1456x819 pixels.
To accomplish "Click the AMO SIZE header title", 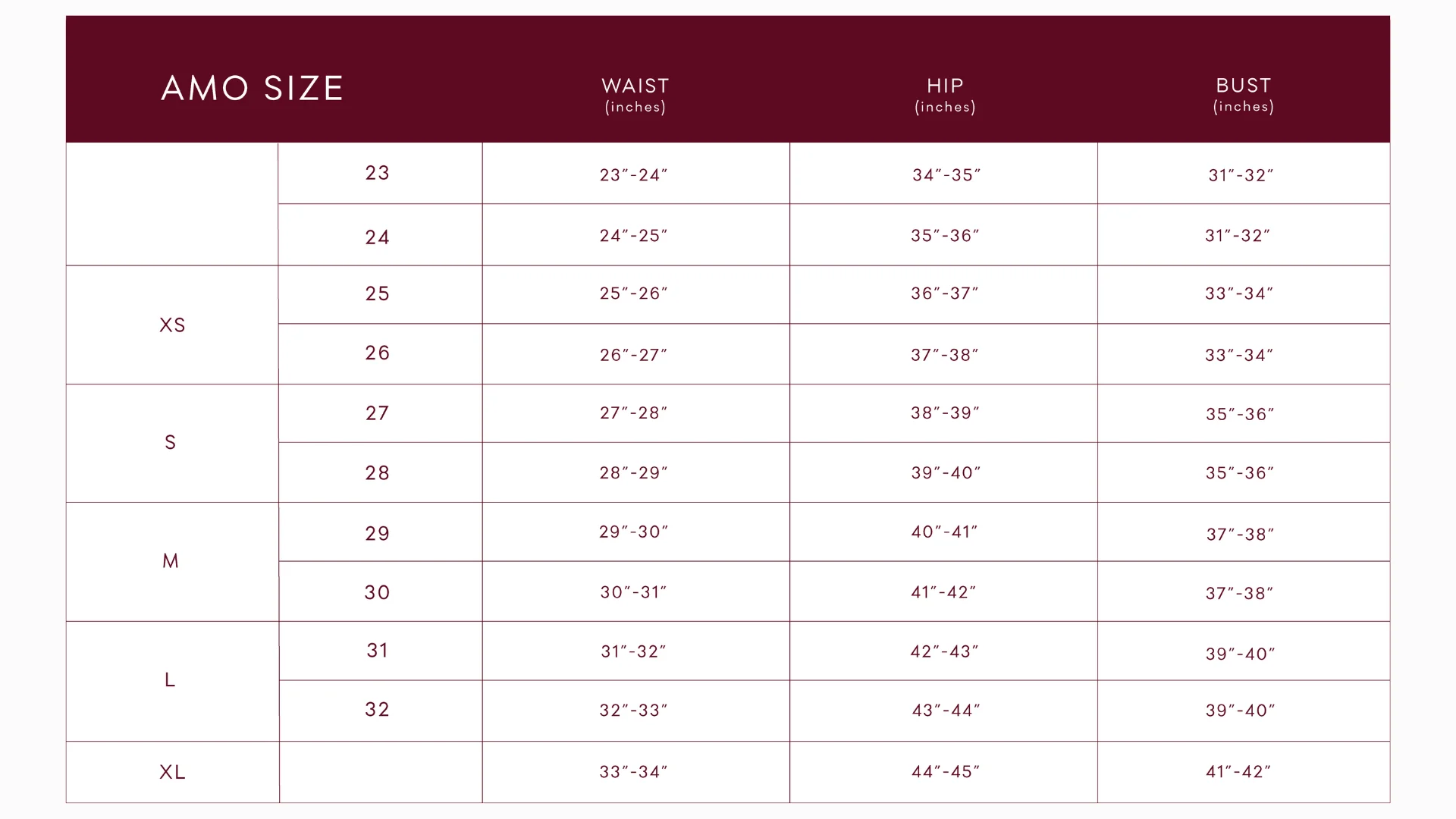I will 253,89.
